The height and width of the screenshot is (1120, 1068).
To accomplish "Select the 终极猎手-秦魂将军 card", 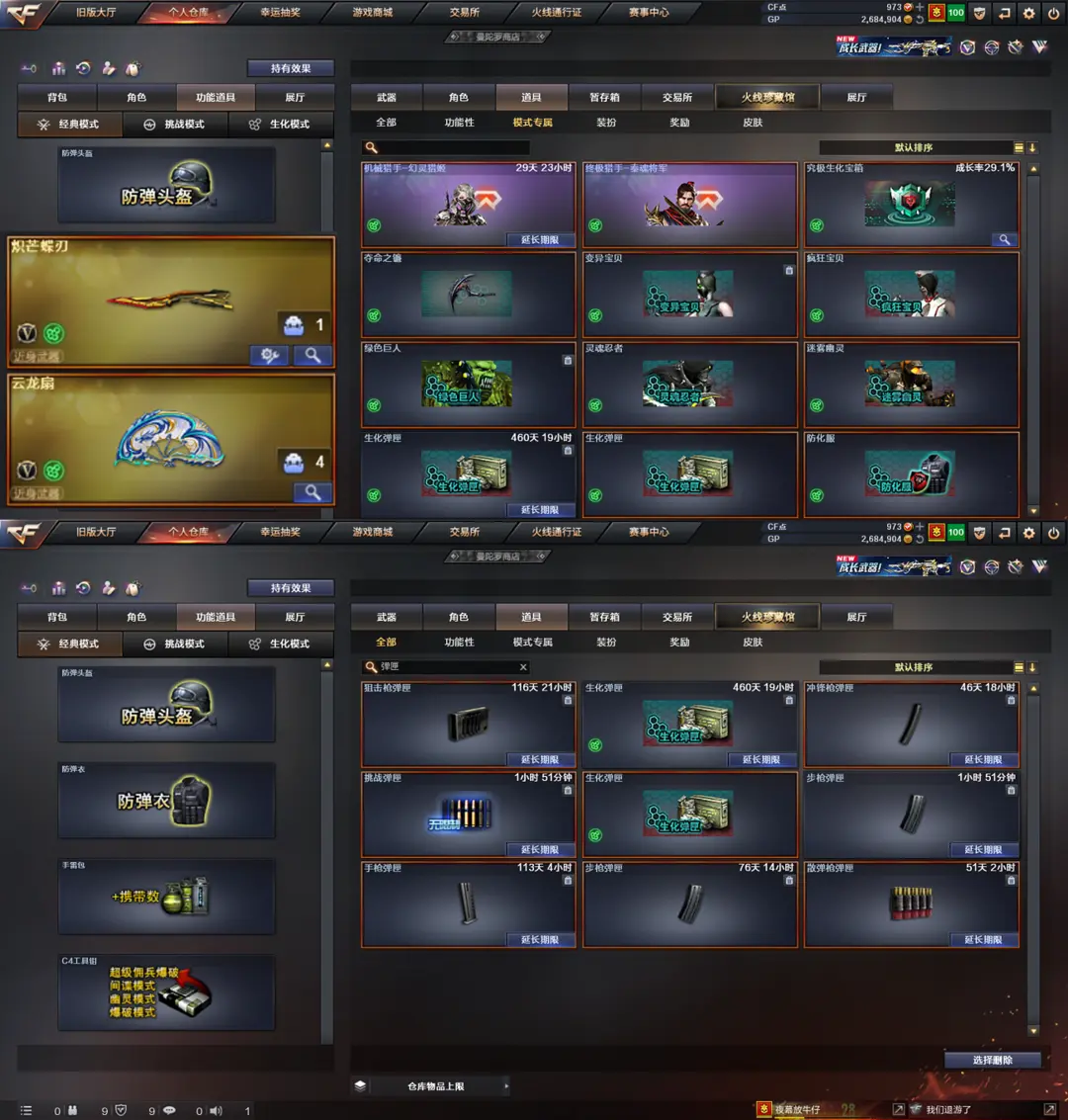I will click(x=690, y=205).
